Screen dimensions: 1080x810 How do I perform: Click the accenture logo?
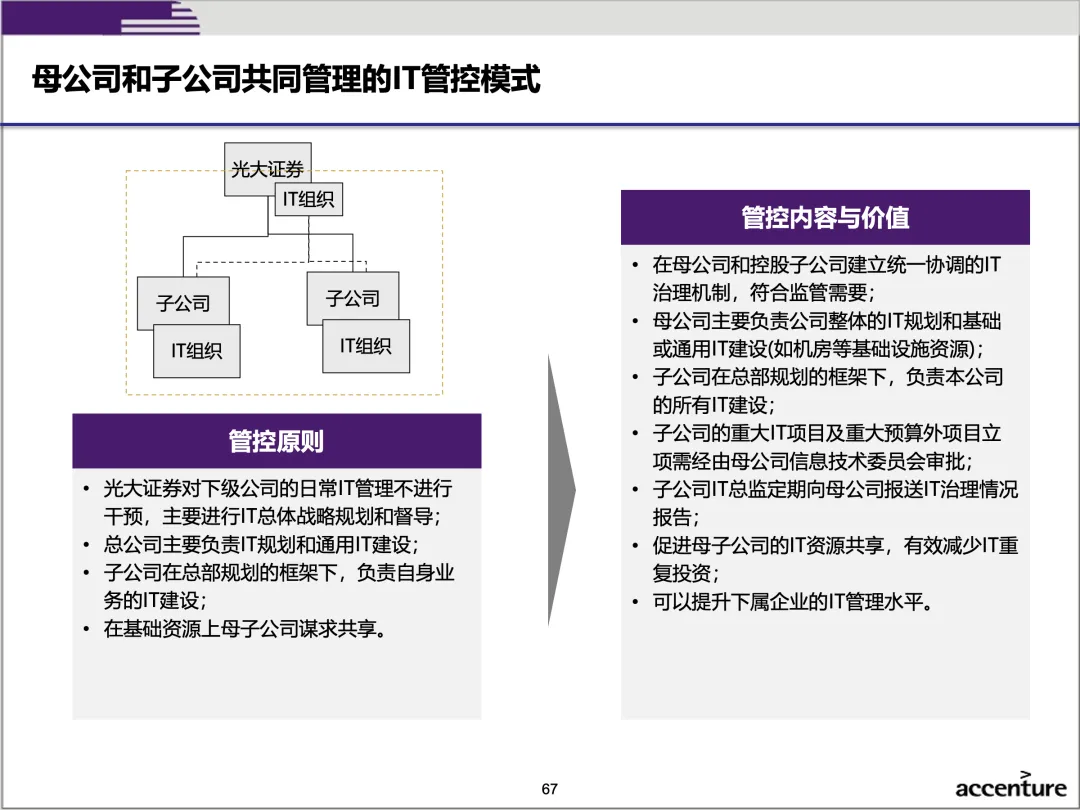pyautogui.click(x=1010, y=785)
